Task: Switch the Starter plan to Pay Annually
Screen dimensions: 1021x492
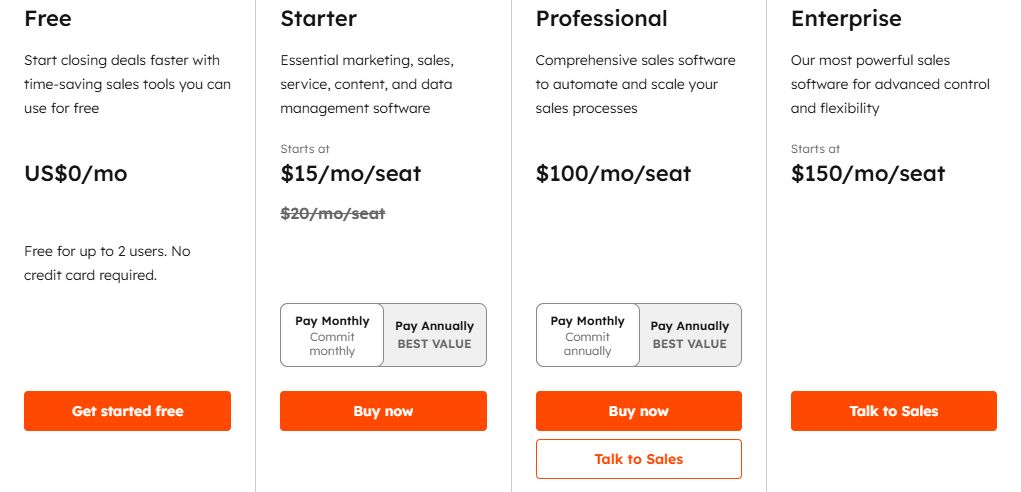Action: tap(435, 335)
